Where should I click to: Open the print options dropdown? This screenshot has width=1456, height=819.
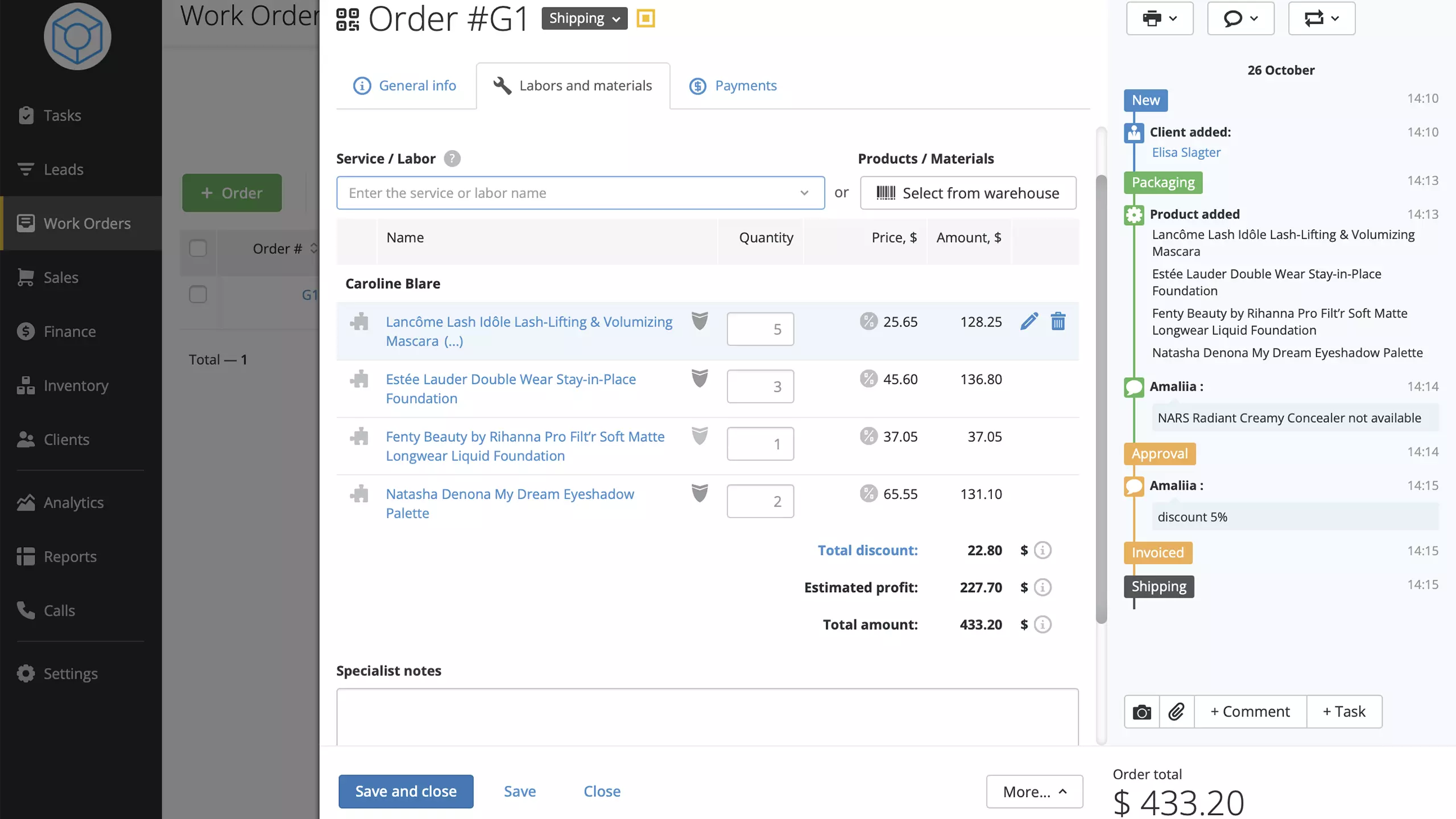pos(1160,18)
